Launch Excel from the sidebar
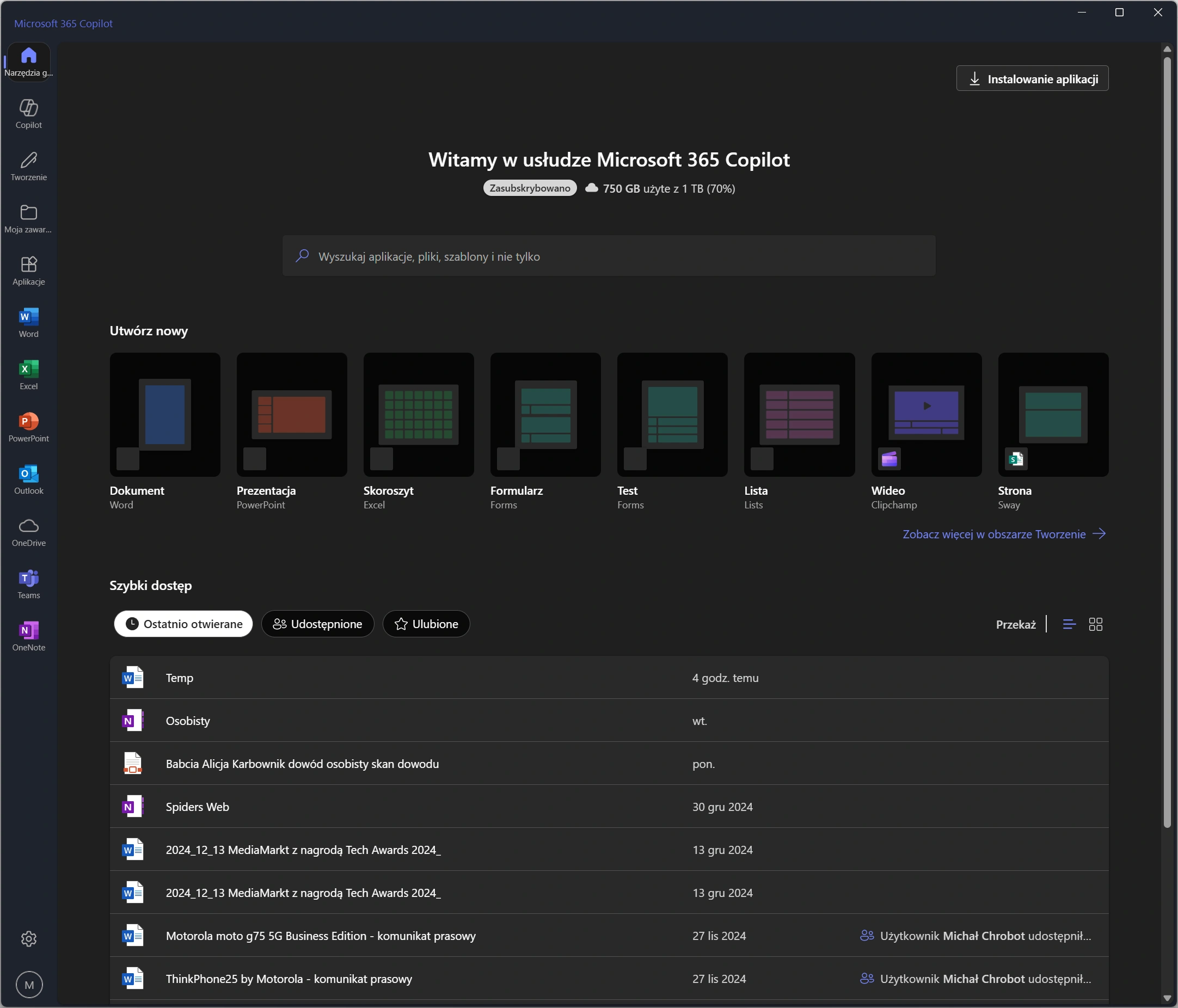The height and width of the screenshot is (1008, 1178). (x=28, y=376)
